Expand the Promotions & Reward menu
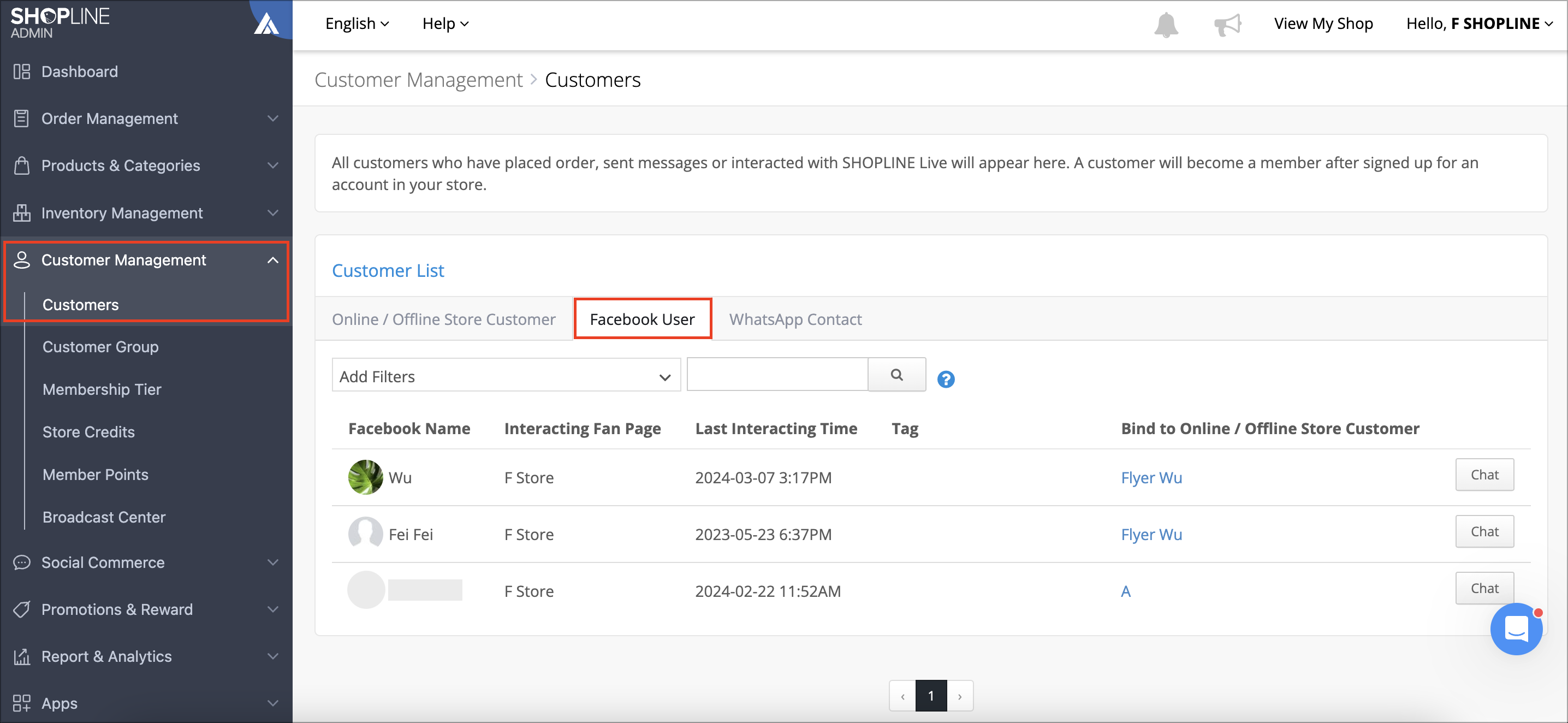The height and width of the screenshot is (723, 1568). [x=274, y=609]
